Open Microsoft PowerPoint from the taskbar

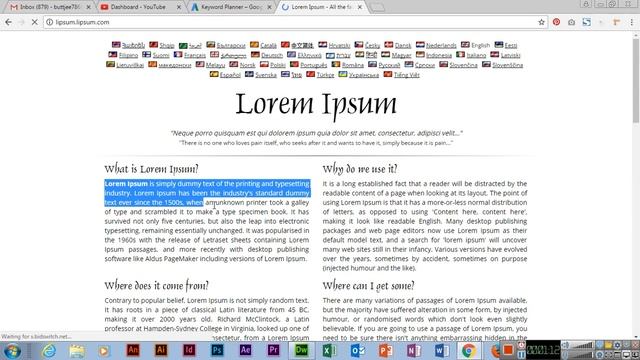click(386, 350)
